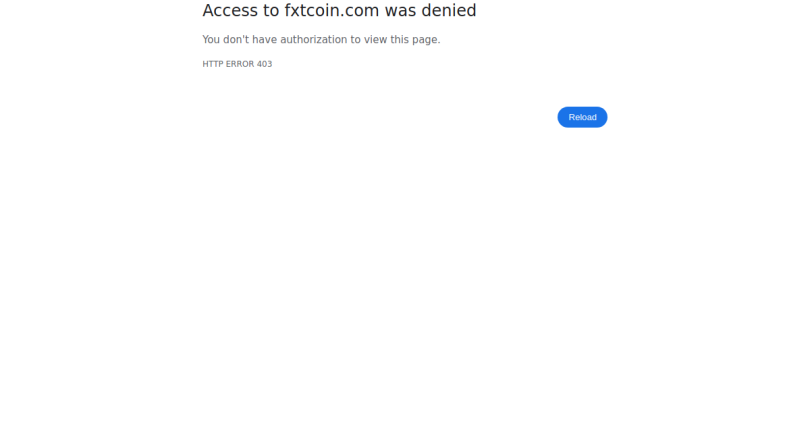Click the word 'authorization' in the message
810x424 pixels.
tap(314, 40)
